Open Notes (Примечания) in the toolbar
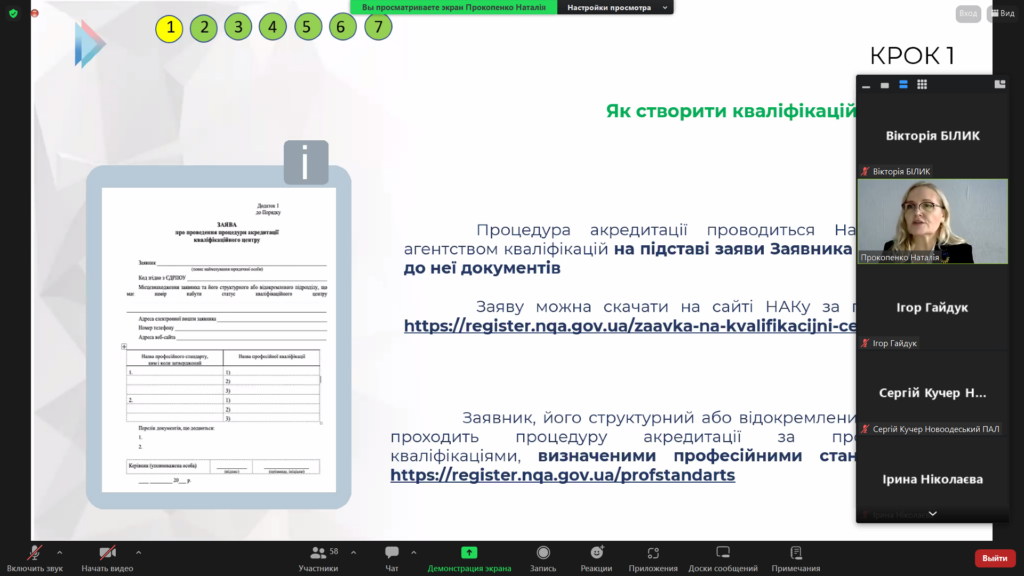Screen dimensions: 1024x576 796,557
